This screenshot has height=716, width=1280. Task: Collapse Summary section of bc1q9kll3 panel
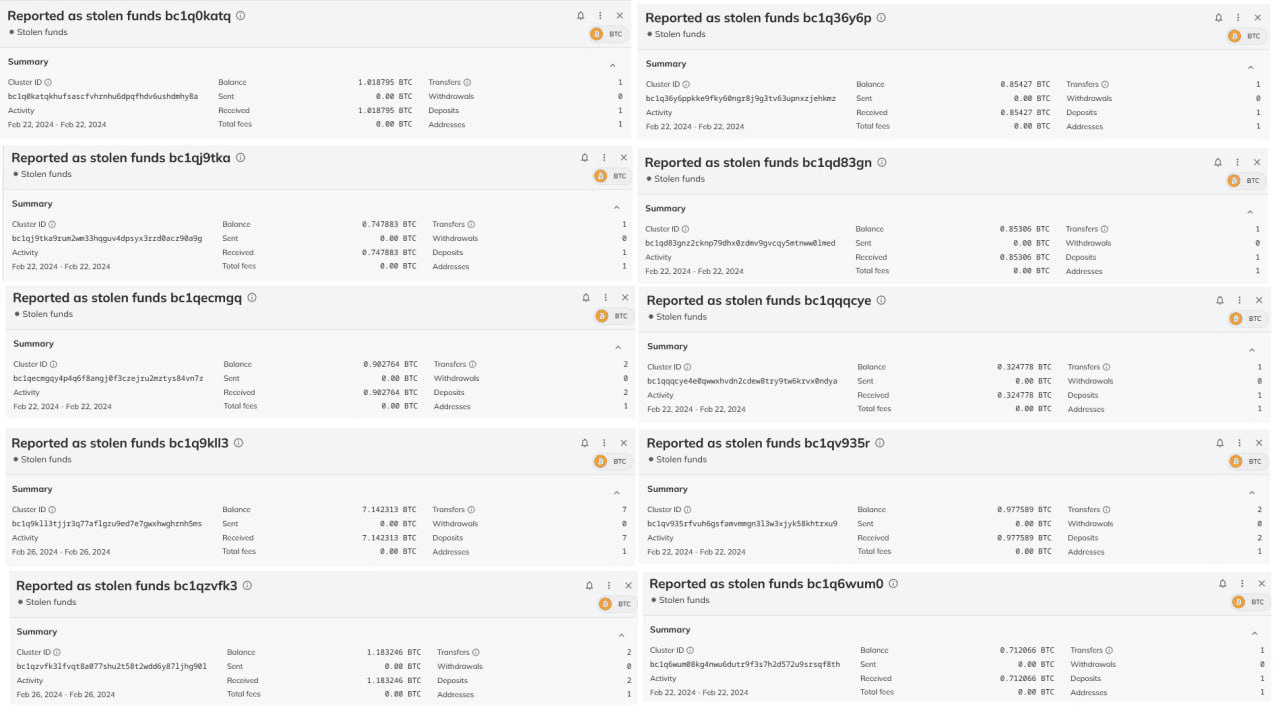pos(616,492)
